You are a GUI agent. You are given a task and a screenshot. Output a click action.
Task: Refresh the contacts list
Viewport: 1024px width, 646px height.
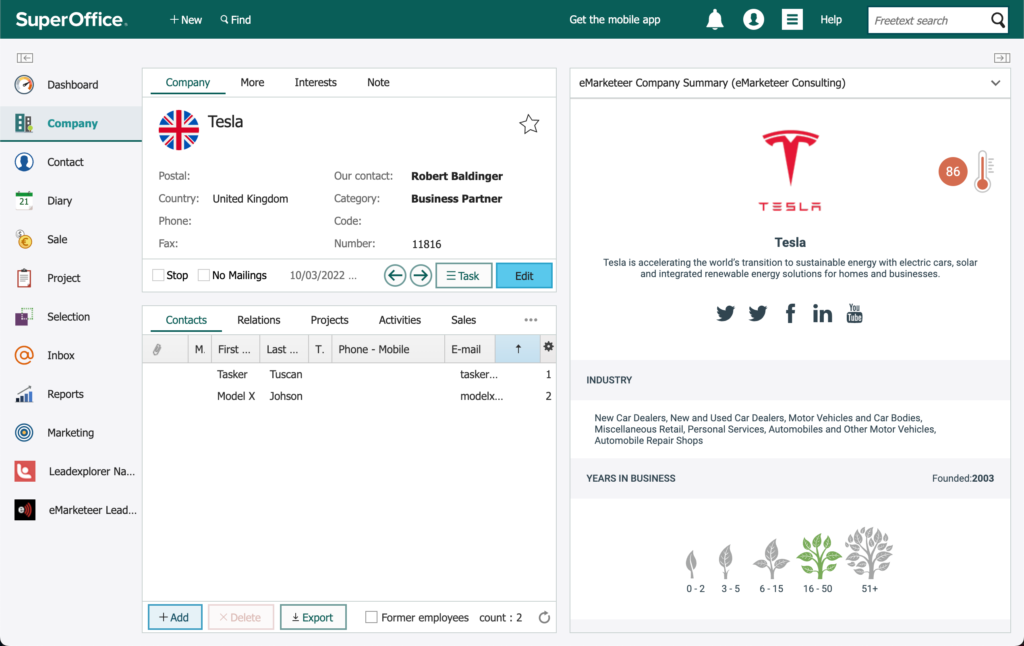click(x=544, y=617)
